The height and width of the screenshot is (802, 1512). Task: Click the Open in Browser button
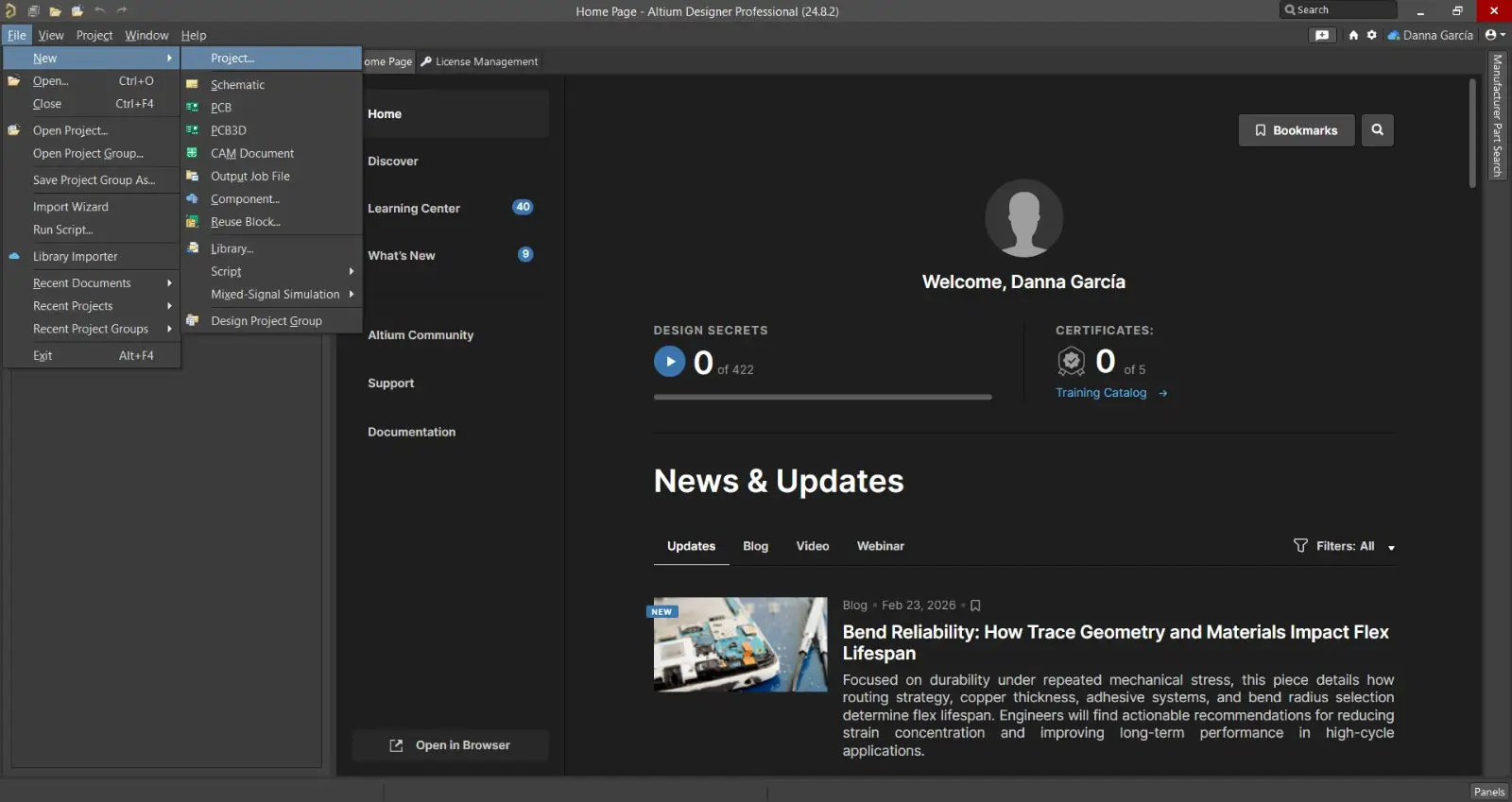[451, 745]
